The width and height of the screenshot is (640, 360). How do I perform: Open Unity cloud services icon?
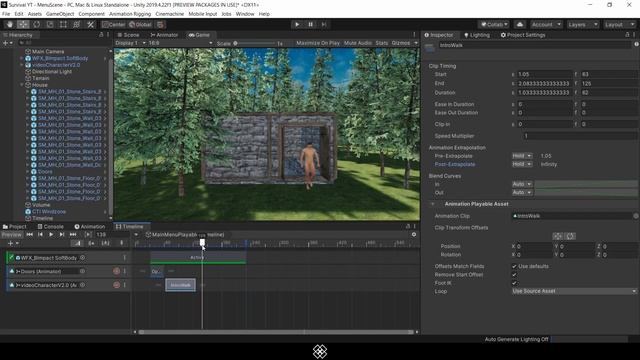pyautogui.click(x=520, y=24)
